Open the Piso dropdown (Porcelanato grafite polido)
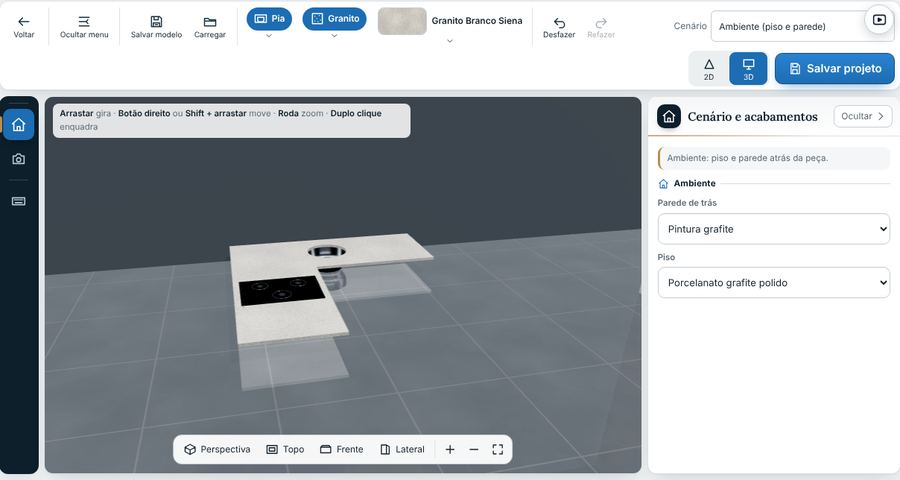 click(774, 282)
